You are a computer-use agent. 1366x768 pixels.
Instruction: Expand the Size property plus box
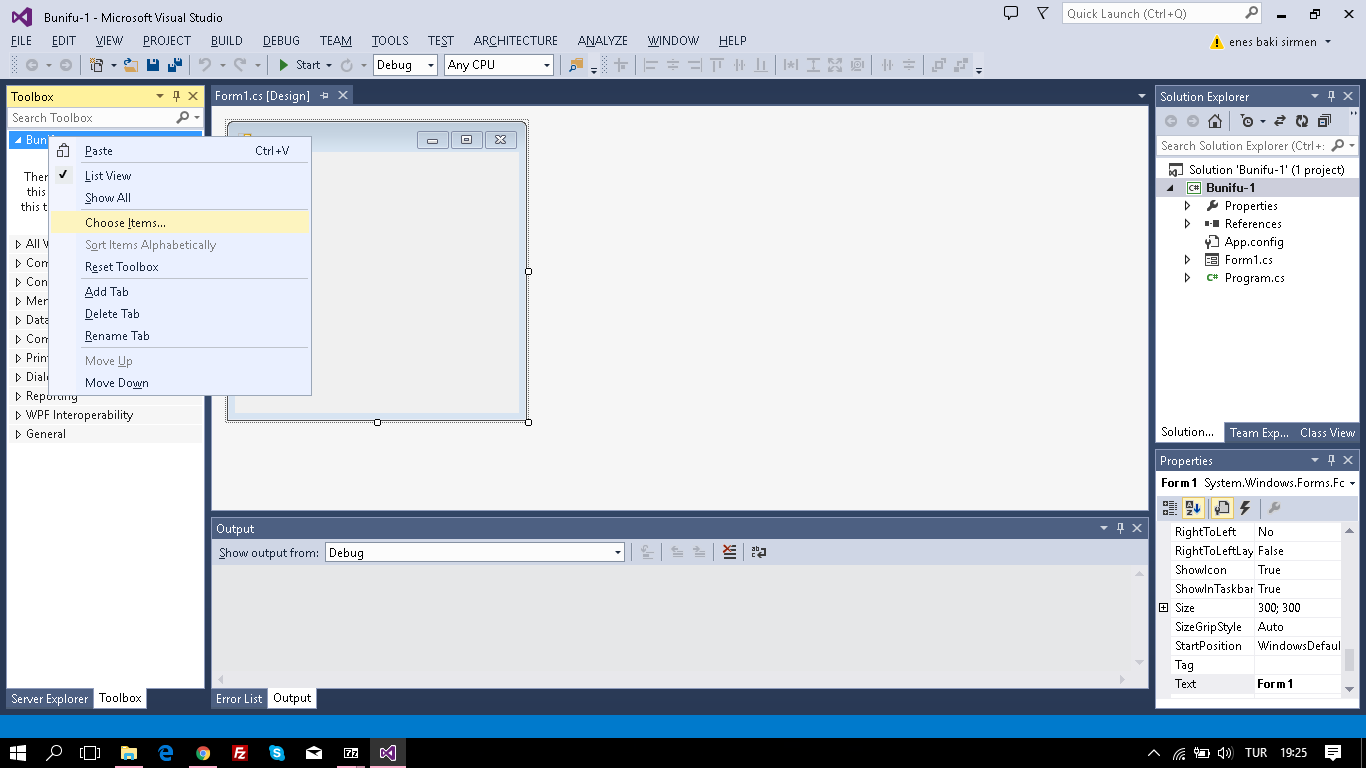coord(1163,608)
